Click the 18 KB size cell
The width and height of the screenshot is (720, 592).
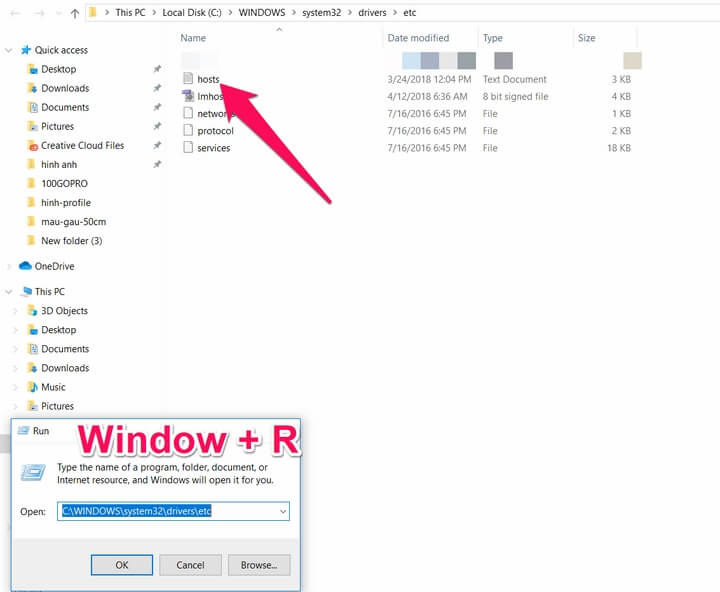(x=619, y=148)
